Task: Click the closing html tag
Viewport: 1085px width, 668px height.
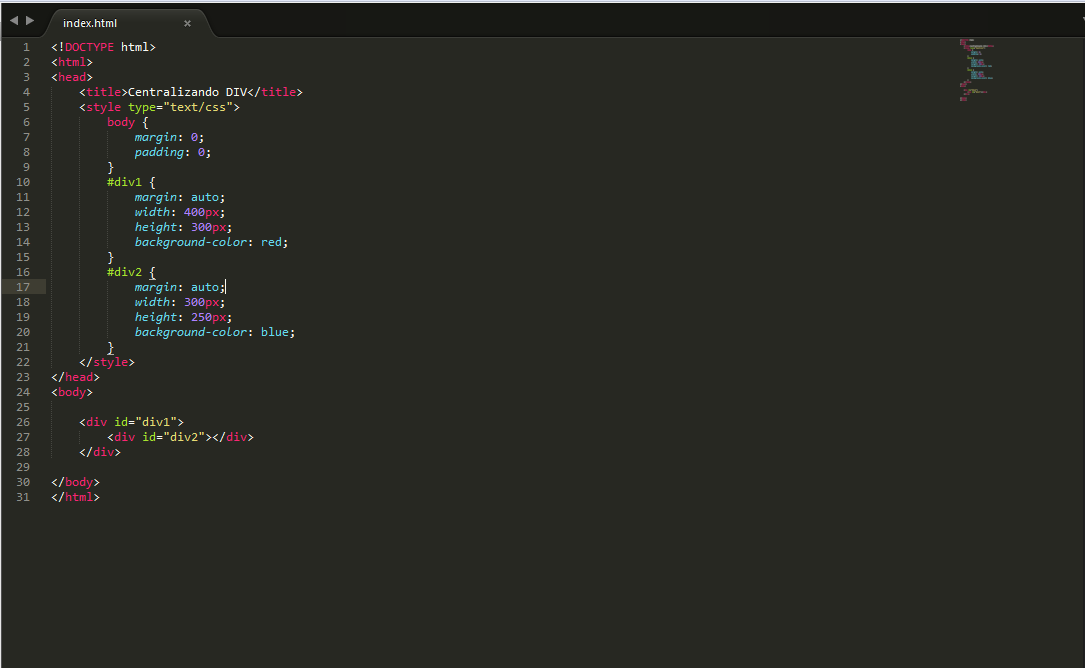Action: pyautogui.click(x=75, y=497)
